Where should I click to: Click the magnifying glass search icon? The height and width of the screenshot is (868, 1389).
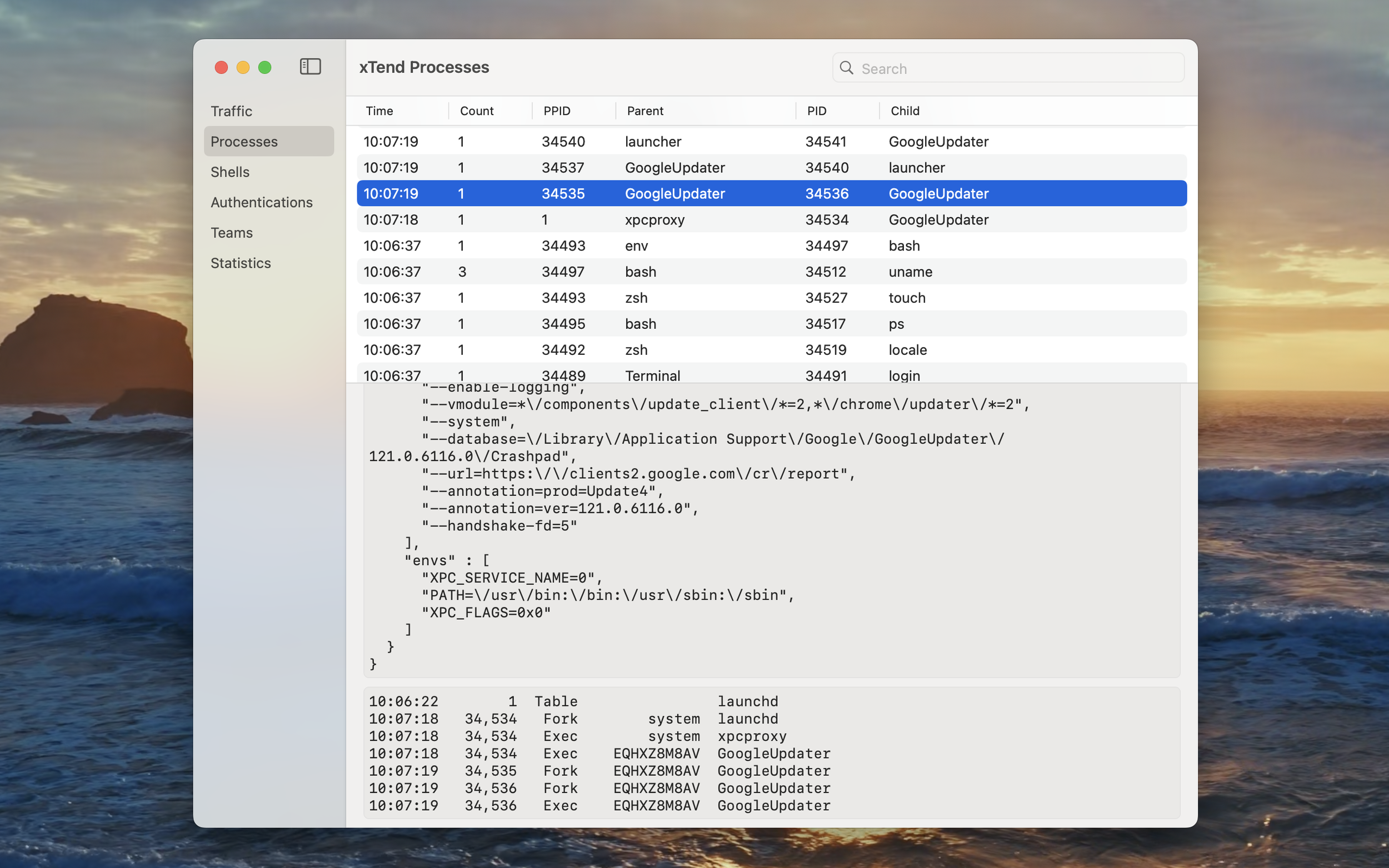pos(846,68)
